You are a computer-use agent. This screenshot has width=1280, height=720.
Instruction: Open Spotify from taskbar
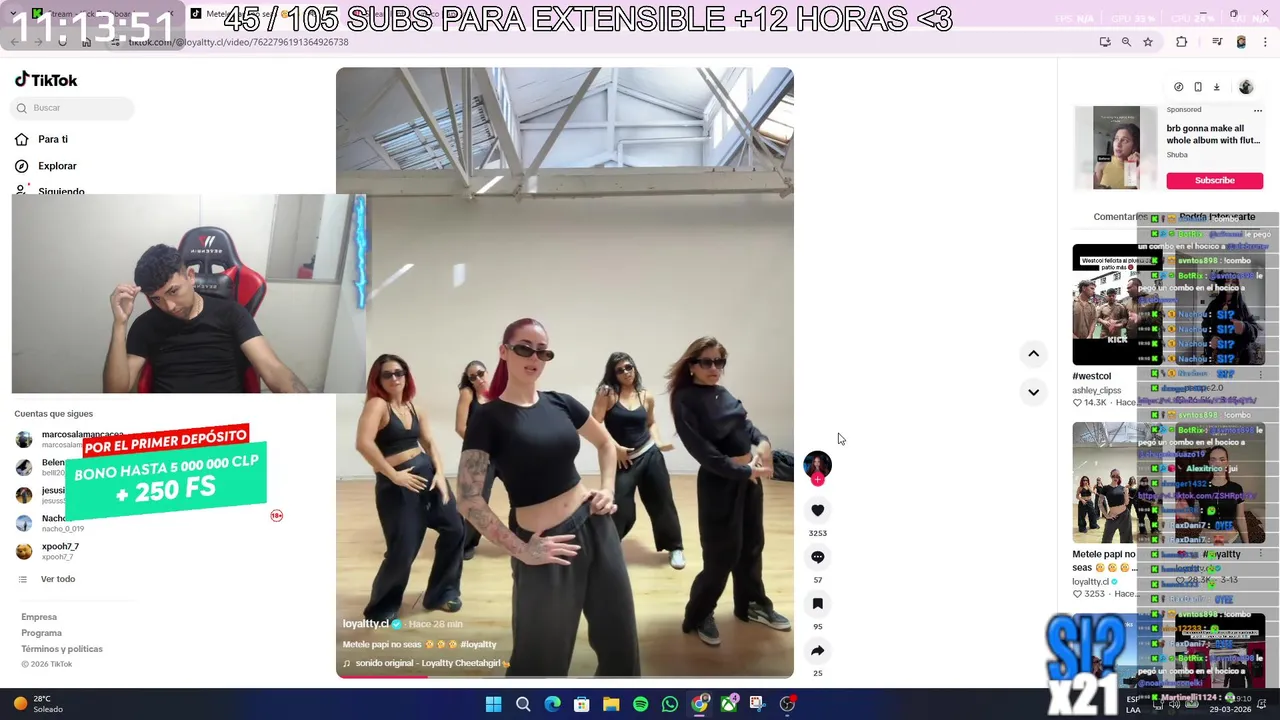tap(640, 704)
